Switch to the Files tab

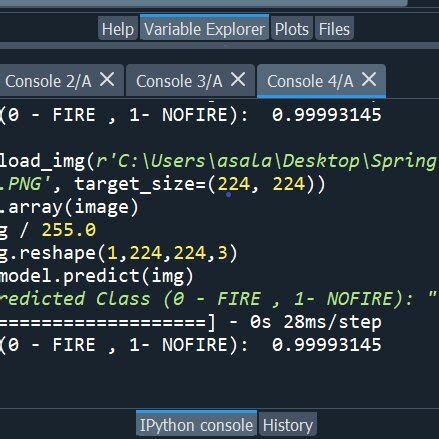point(334,29)
